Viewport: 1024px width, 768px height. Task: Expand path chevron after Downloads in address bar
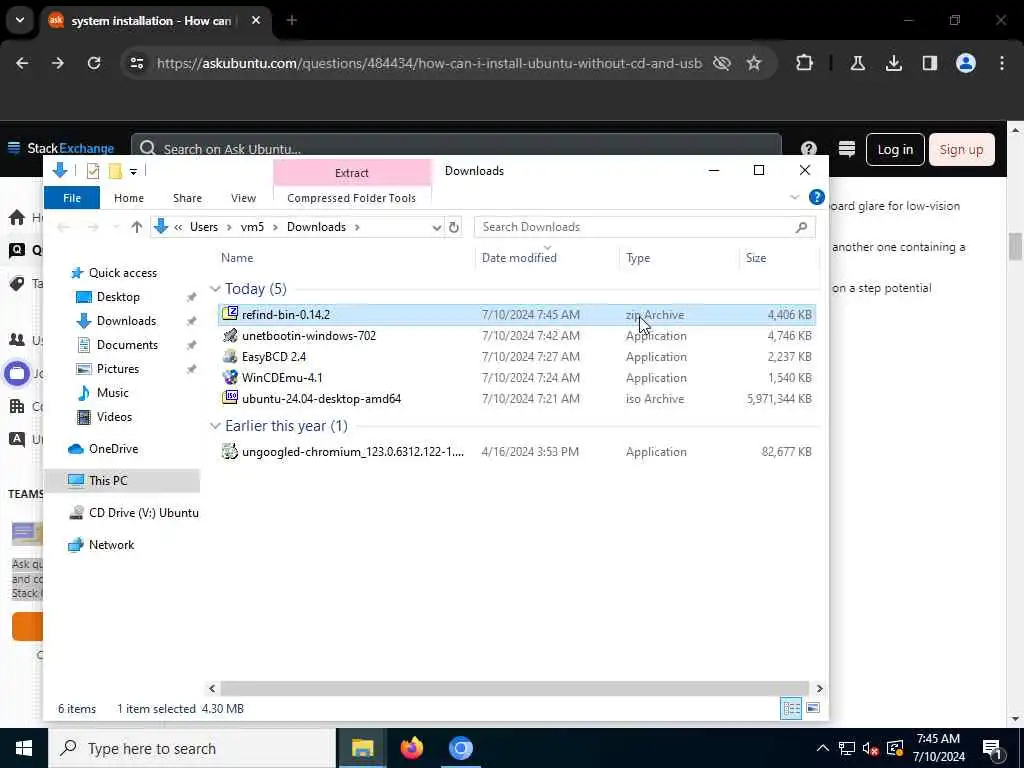pyautogui.click(x=357, y=227)
